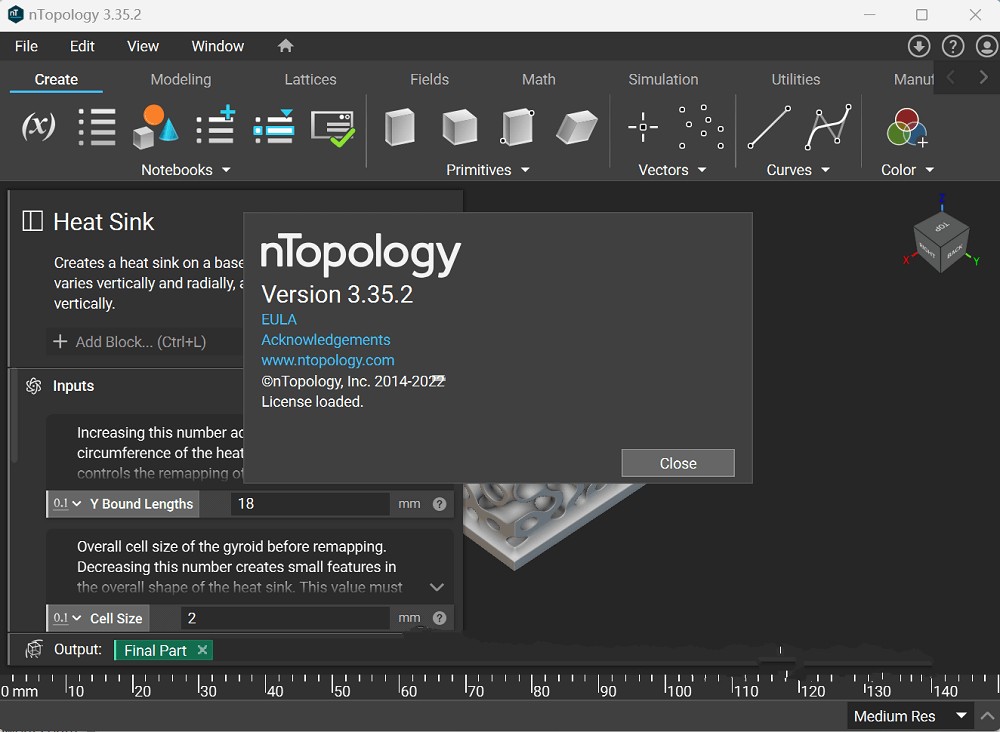This screenshot has width=1000, height=732.
Task: Open the View menu
Action: click(142, 46)
